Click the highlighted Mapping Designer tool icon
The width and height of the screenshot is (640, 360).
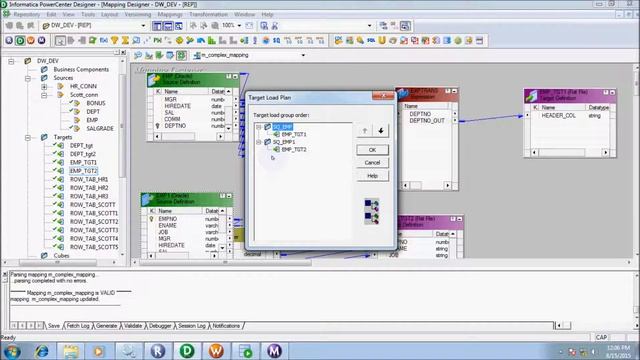(181, 55)
